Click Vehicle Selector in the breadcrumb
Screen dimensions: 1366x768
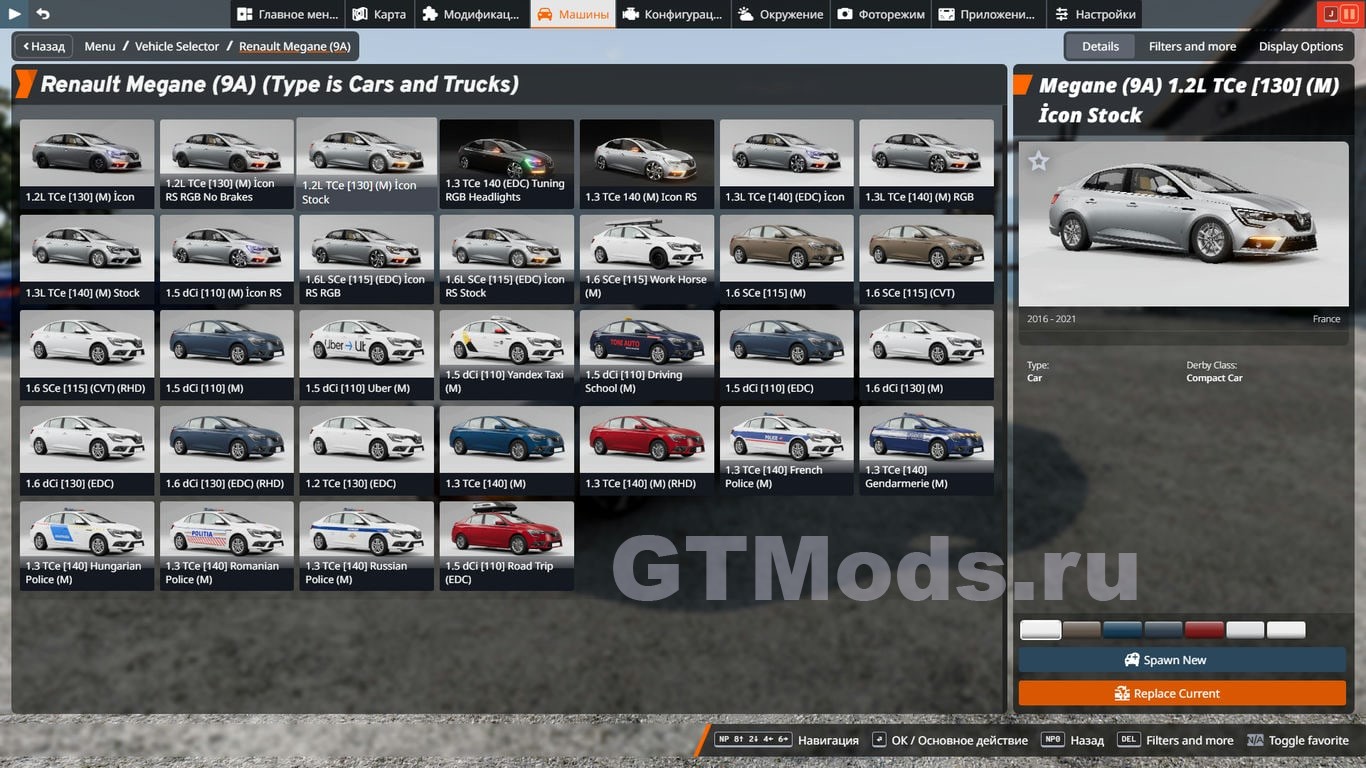click(x=176, y=46)
